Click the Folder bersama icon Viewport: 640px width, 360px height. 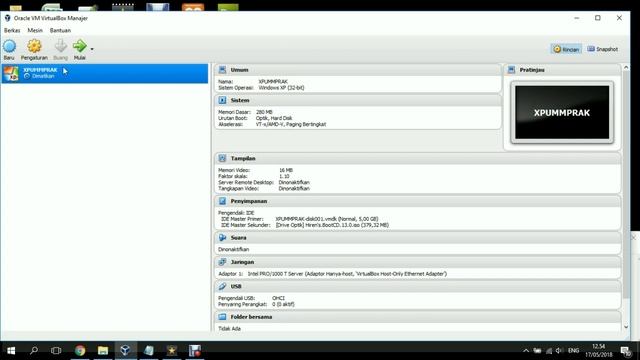pyautogui.click(x=222, y=317)
